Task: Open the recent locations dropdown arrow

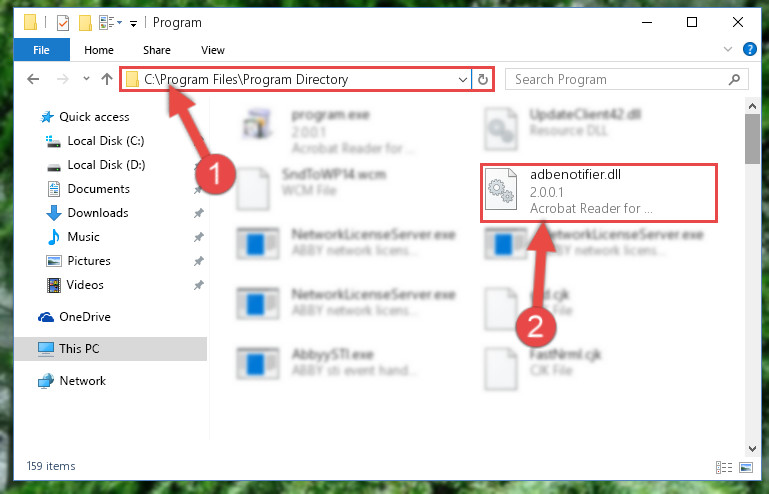Action: tap(86, 78)
